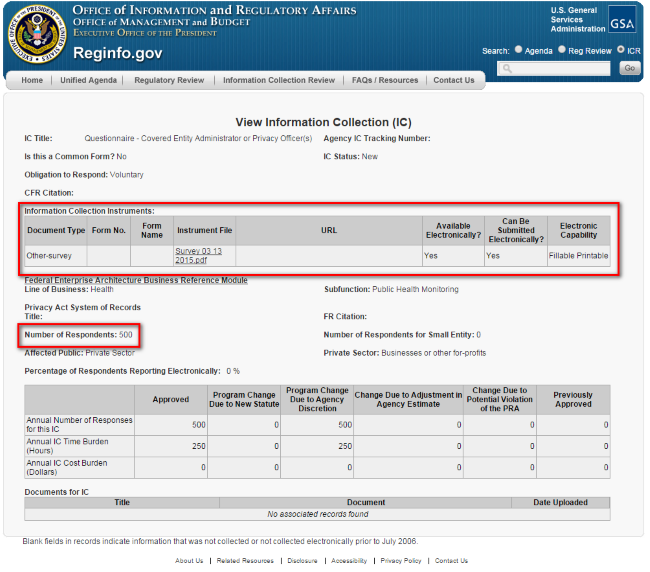Click the URL column header

(x=329, y=230)
